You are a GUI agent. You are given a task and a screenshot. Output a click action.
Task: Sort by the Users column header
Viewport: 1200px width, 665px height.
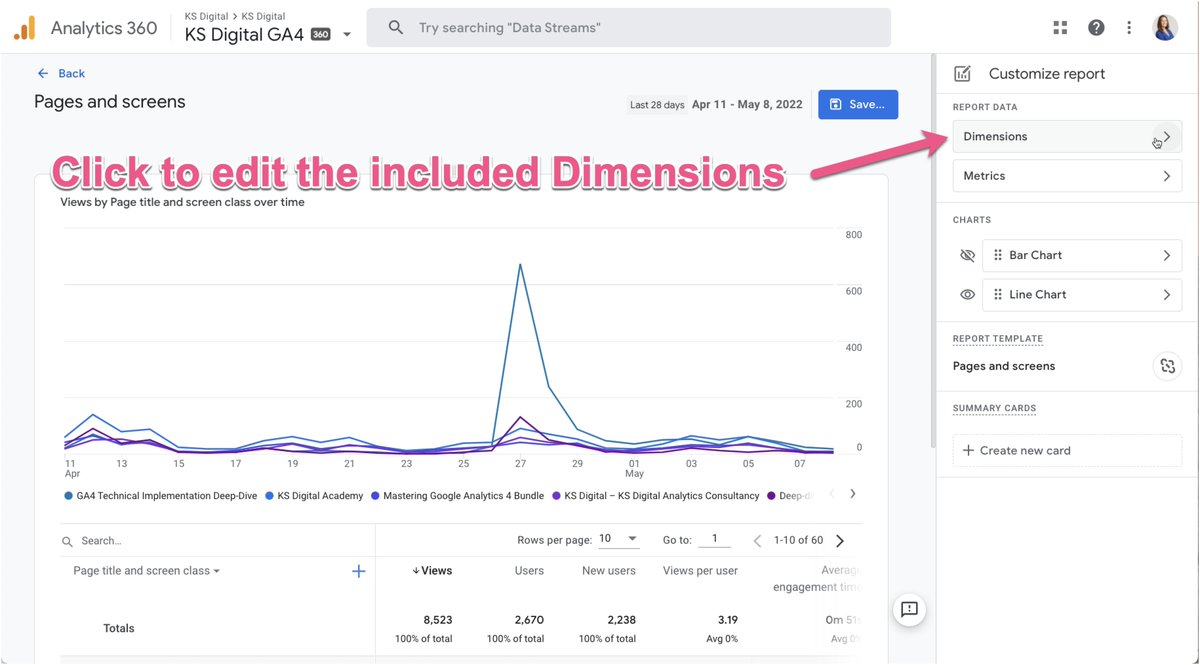pyautogui.click(x=529, y=571)
